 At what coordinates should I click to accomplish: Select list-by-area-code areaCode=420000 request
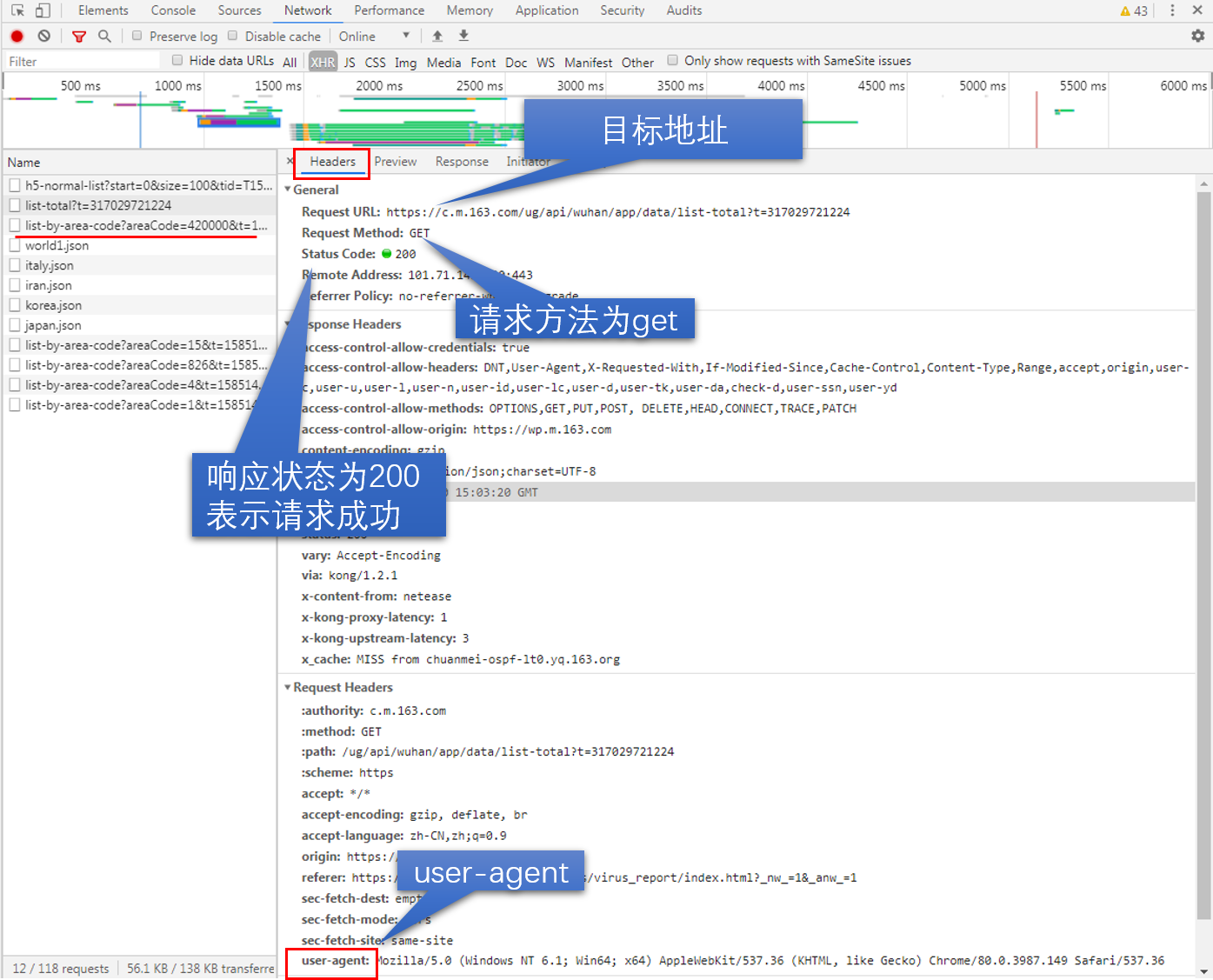point(139,225)
